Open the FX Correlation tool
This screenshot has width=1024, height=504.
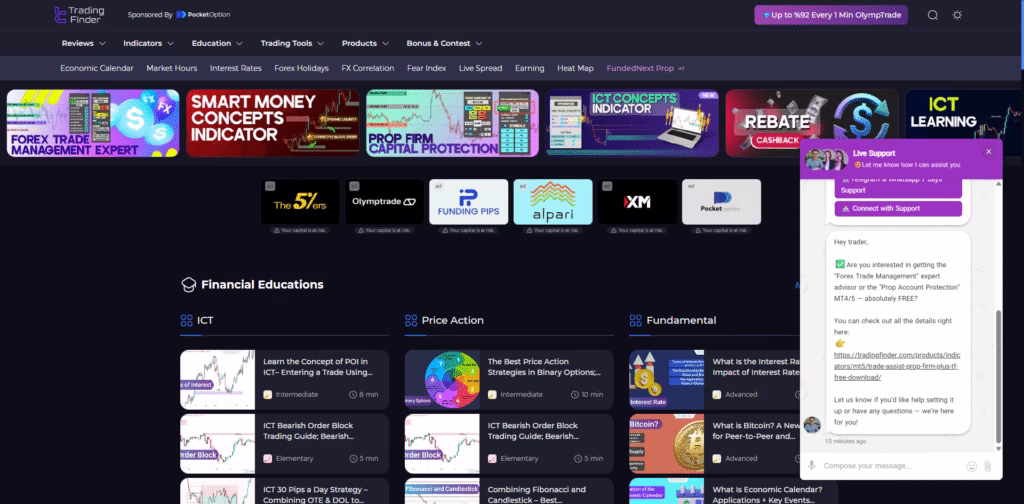(x=368, y=68)
